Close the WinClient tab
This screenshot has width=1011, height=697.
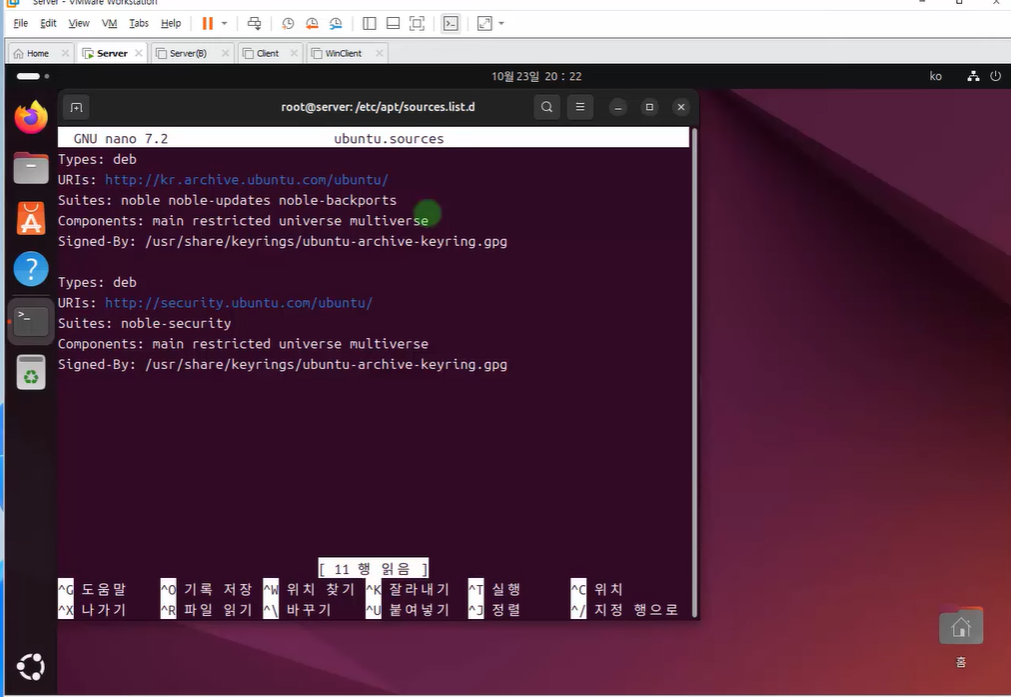379,54
